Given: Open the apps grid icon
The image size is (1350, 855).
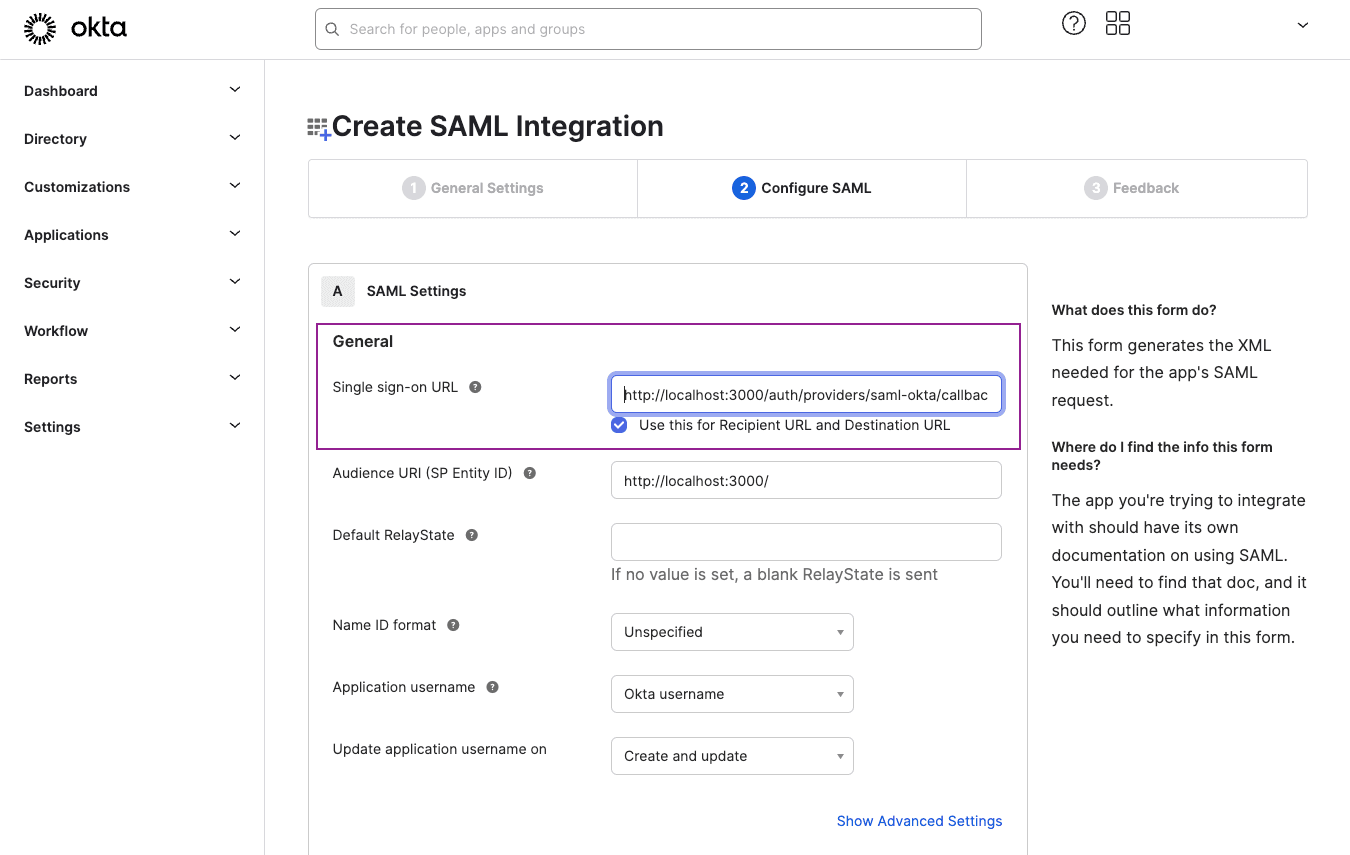Looking at the screenshot, I should (1118, 24).
